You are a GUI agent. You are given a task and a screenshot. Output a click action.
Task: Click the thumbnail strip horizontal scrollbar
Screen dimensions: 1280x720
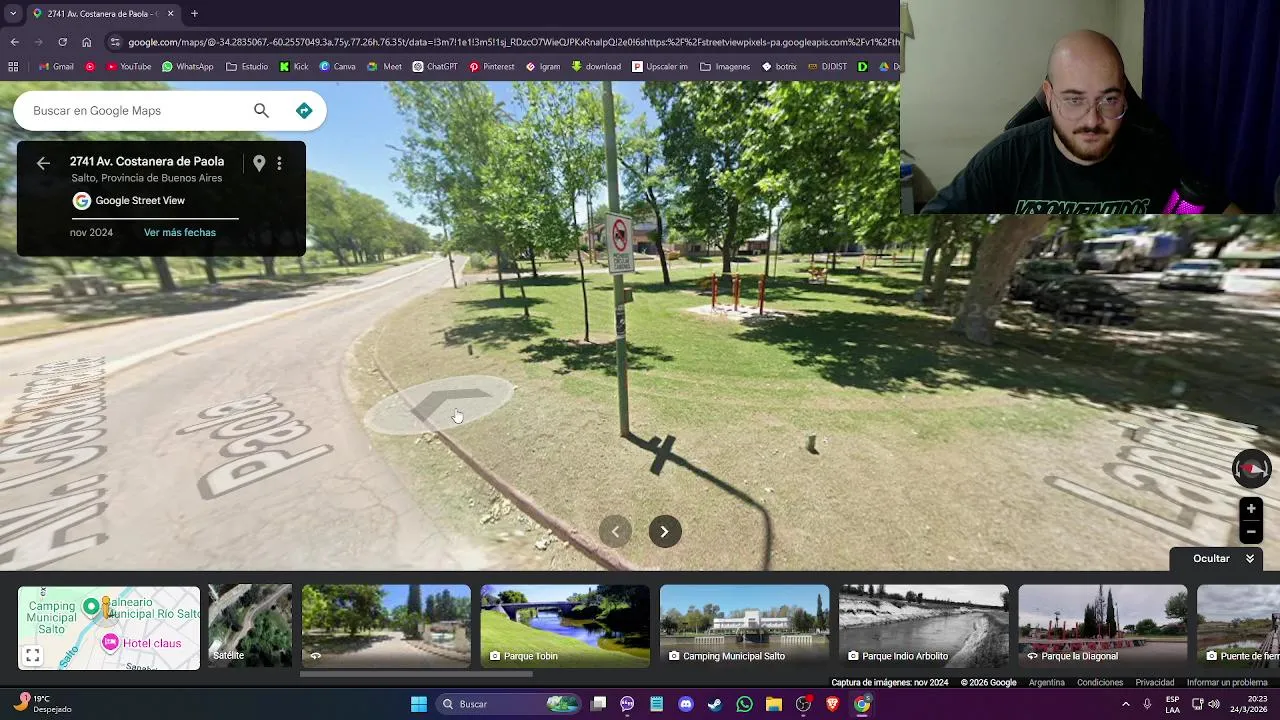417,674
